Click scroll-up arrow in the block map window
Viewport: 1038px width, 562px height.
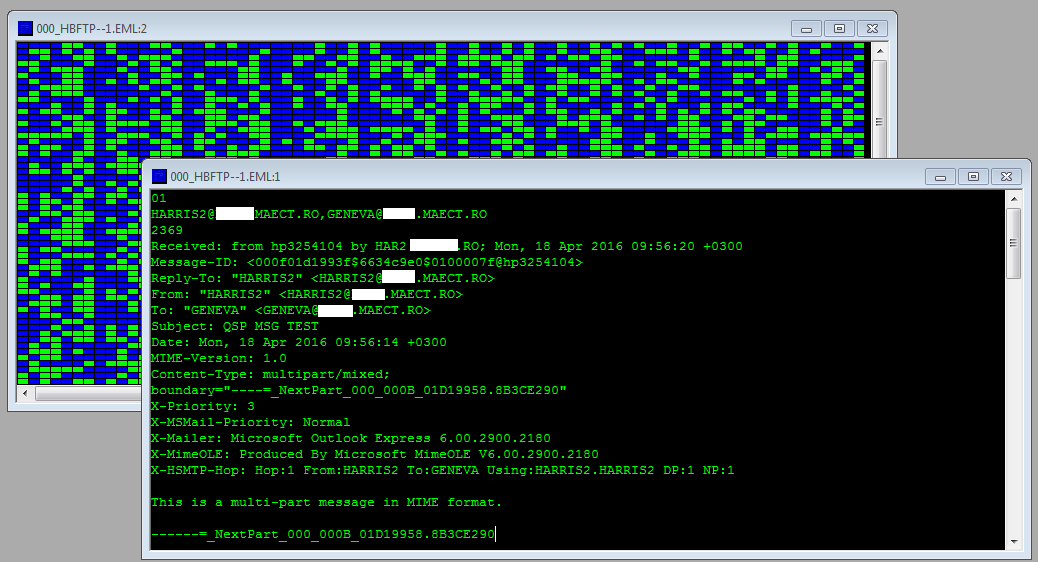click(x=879, y=51)
